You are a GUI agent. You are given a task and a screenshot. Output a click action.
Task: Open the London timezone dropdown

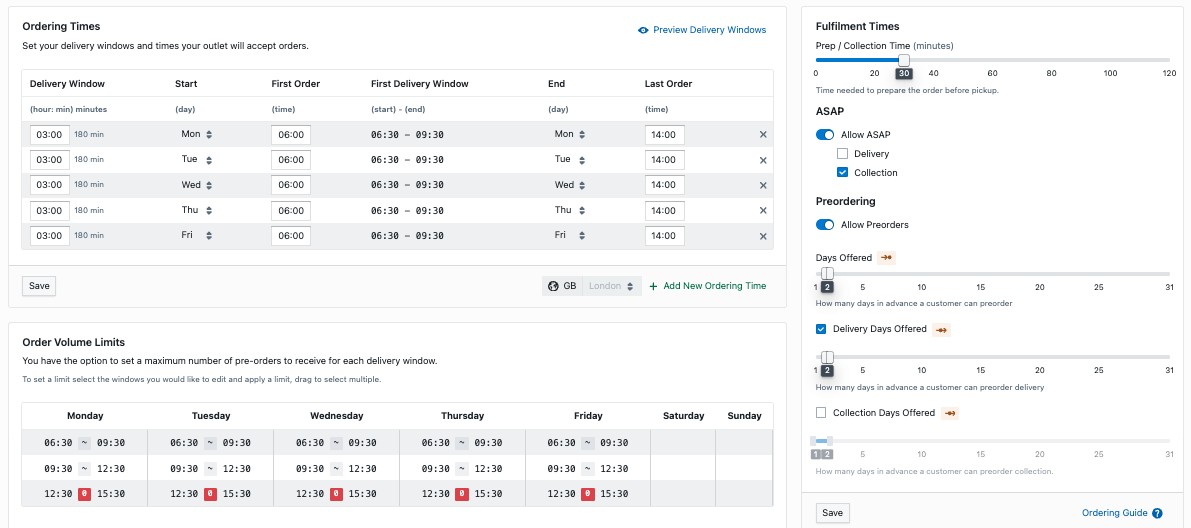(611, 286)
